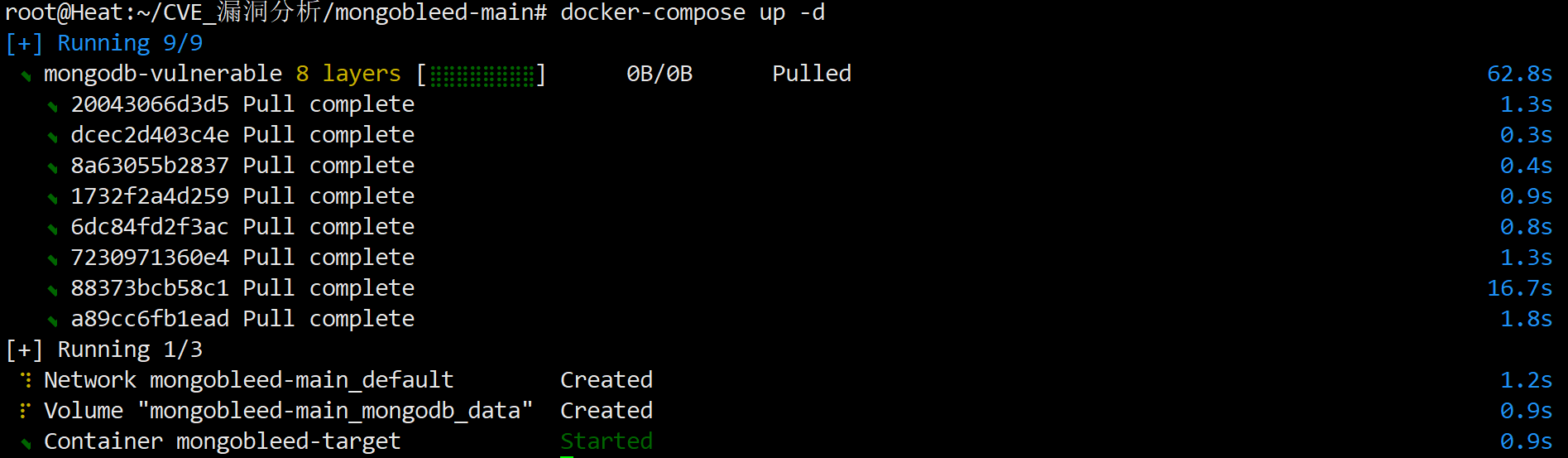Click the "Pulled" status text
This screenshot has width=1568, height=458.
[x=811, y=74]
